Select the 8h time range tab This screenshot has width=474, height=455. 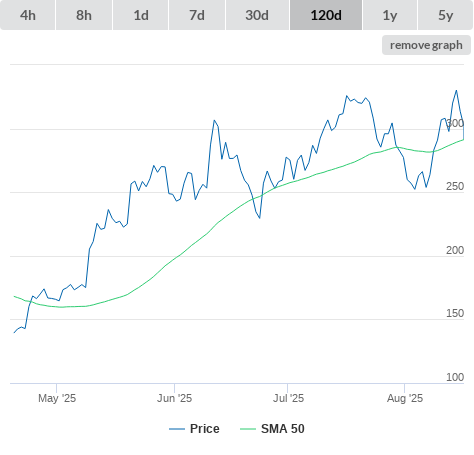(x=84, y=15)
